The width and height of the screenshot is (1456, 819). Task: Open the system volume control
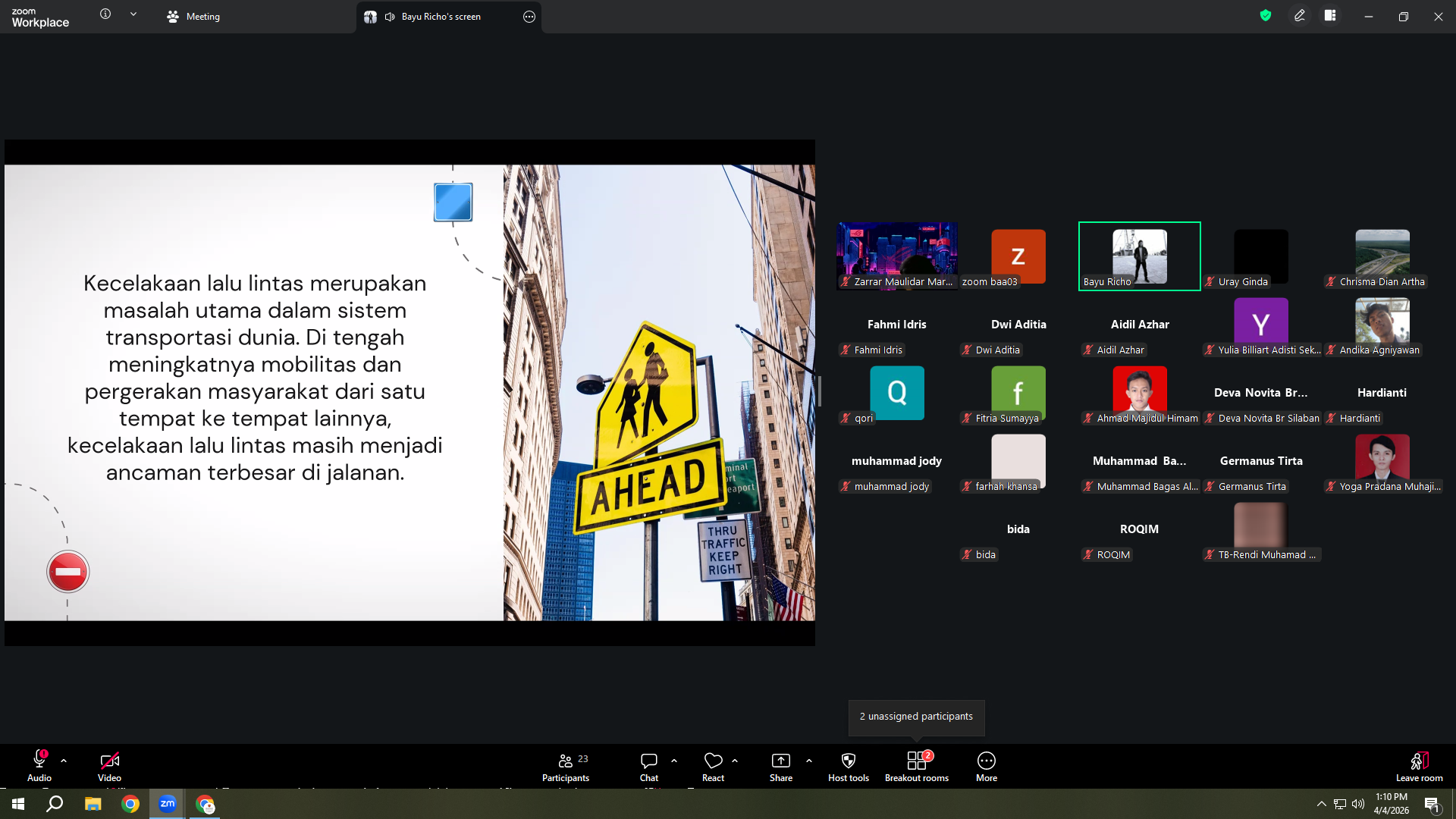(x=1358, y=804)
